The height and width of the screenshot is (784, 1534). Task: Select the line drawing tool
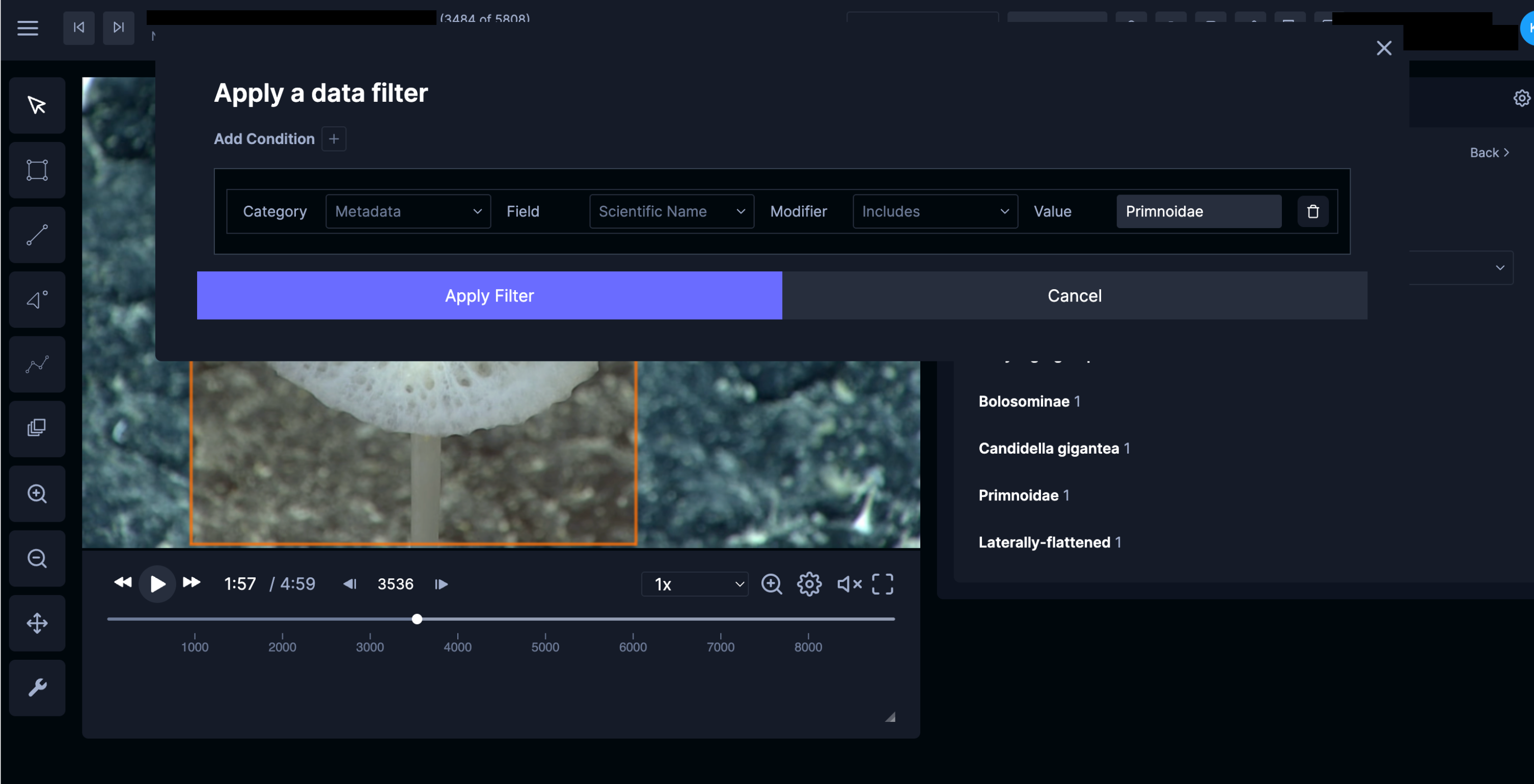point(37,235)
